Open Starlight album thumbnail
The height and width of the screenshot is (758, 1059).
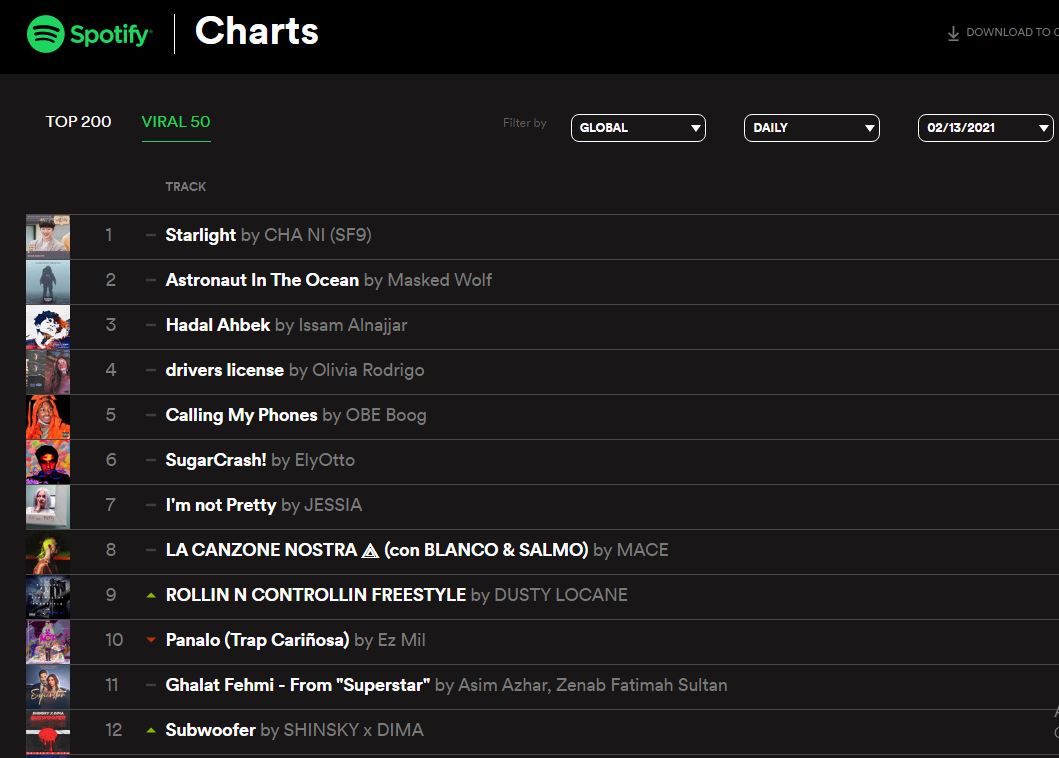pos(48,236)
